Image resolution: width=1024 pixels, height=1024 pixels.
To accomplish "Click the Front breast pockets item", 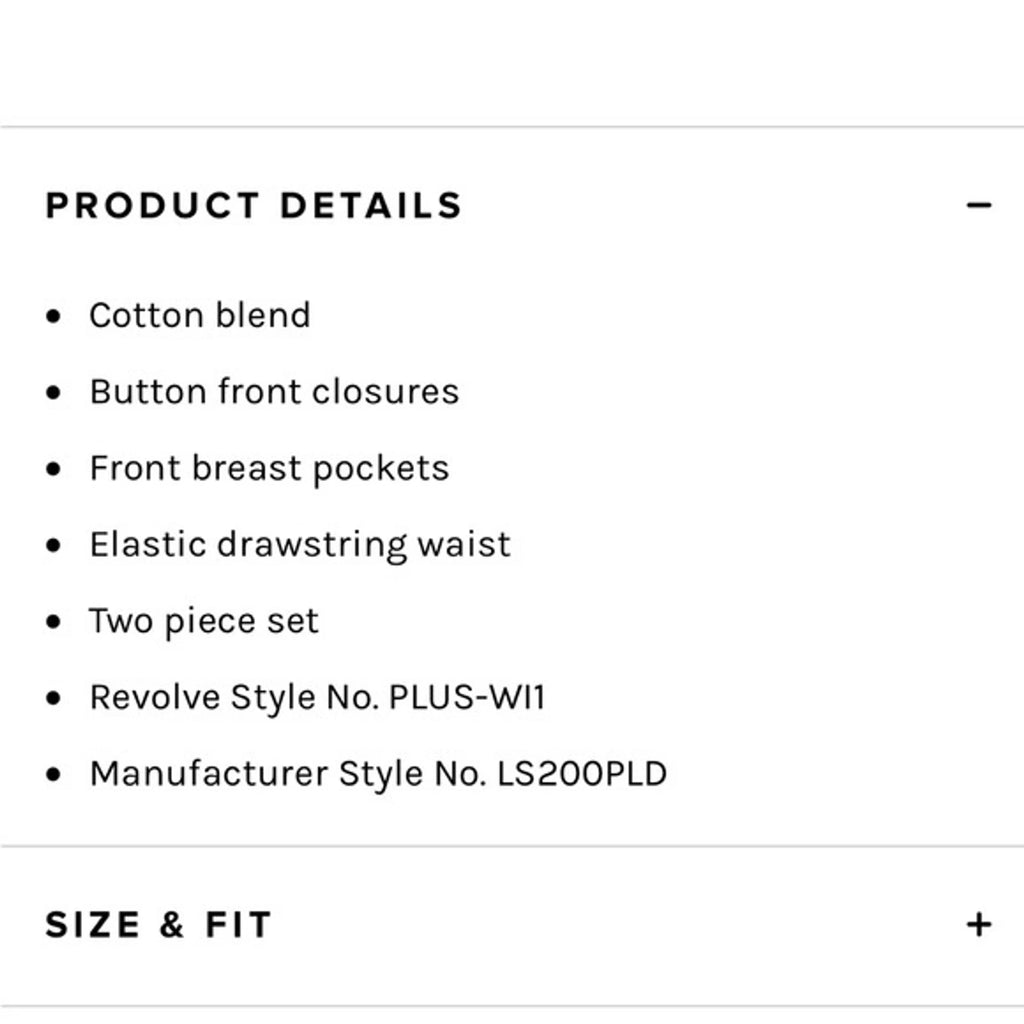I will 269,469.
